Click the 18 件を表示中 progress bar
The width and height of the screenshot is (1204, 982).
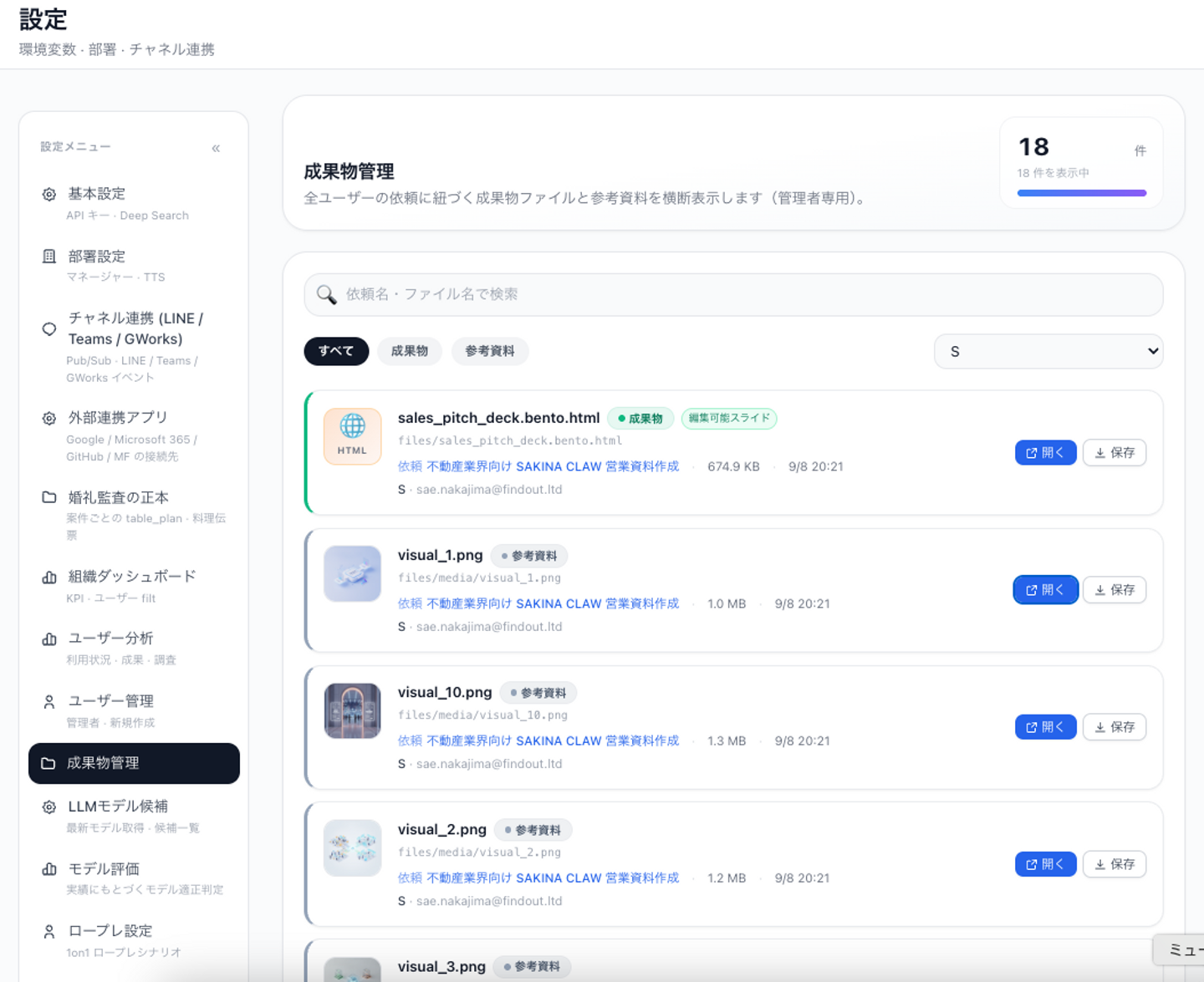tap(1081, 193)
